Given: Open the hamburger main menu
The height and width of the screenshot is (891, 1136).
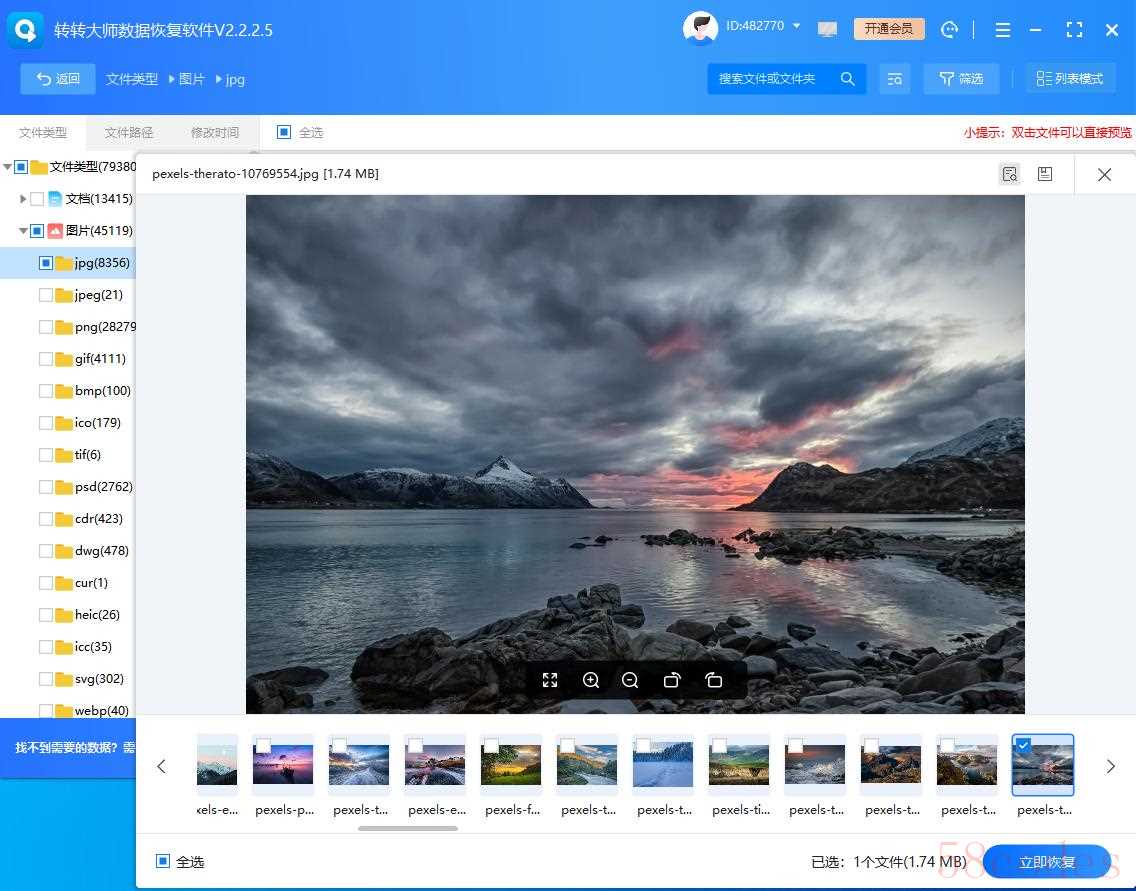Looking at the screenshot, I should [x=1003, y=30].
